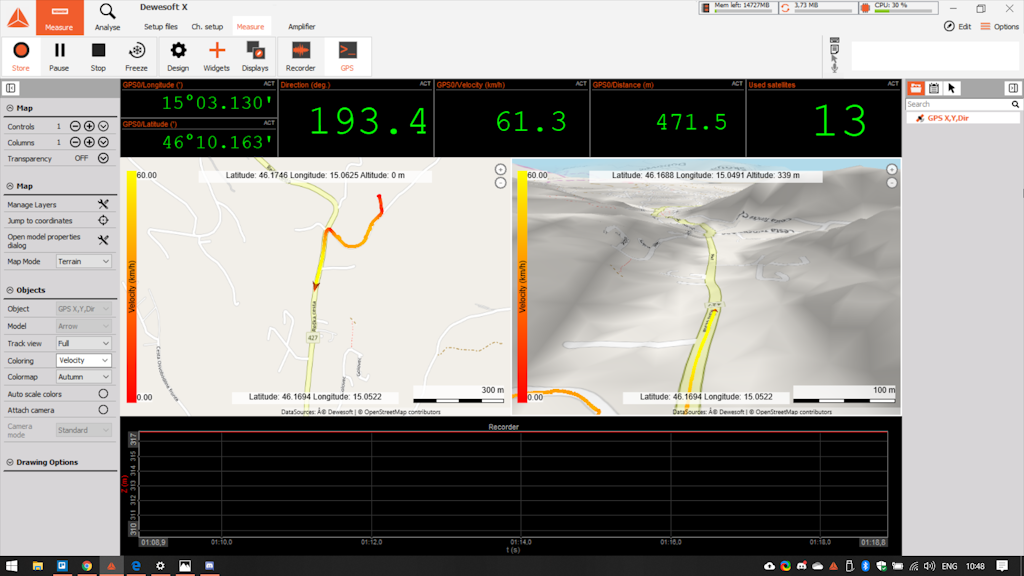
Task: Increase Controls count with plus
Action: [89, 126]
